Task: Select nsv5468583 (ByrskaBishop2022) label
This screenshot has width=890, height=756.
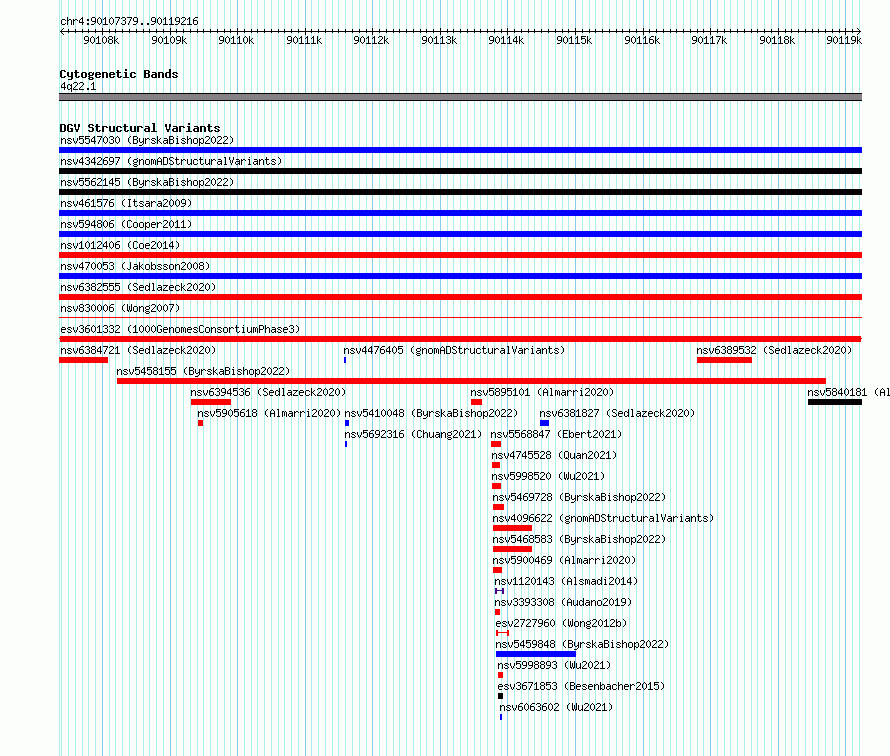Action: [x=580, y=539]
